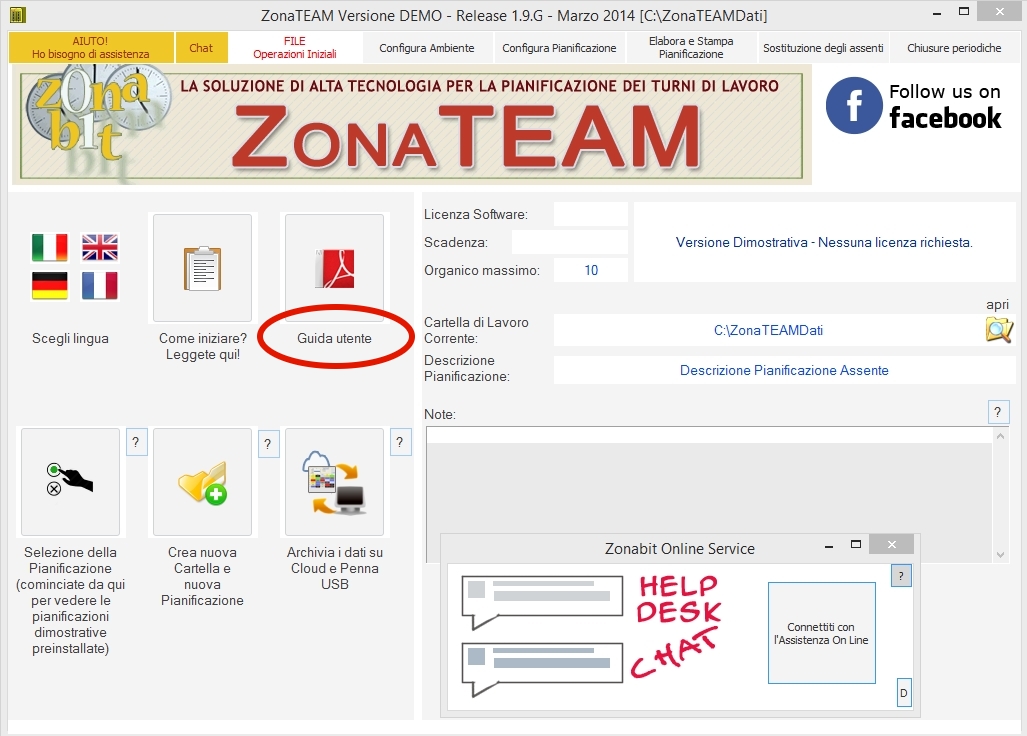Close the ZonaTEAM main window
This screenshot has width=1027, height=736.
(x=999, y=11)
